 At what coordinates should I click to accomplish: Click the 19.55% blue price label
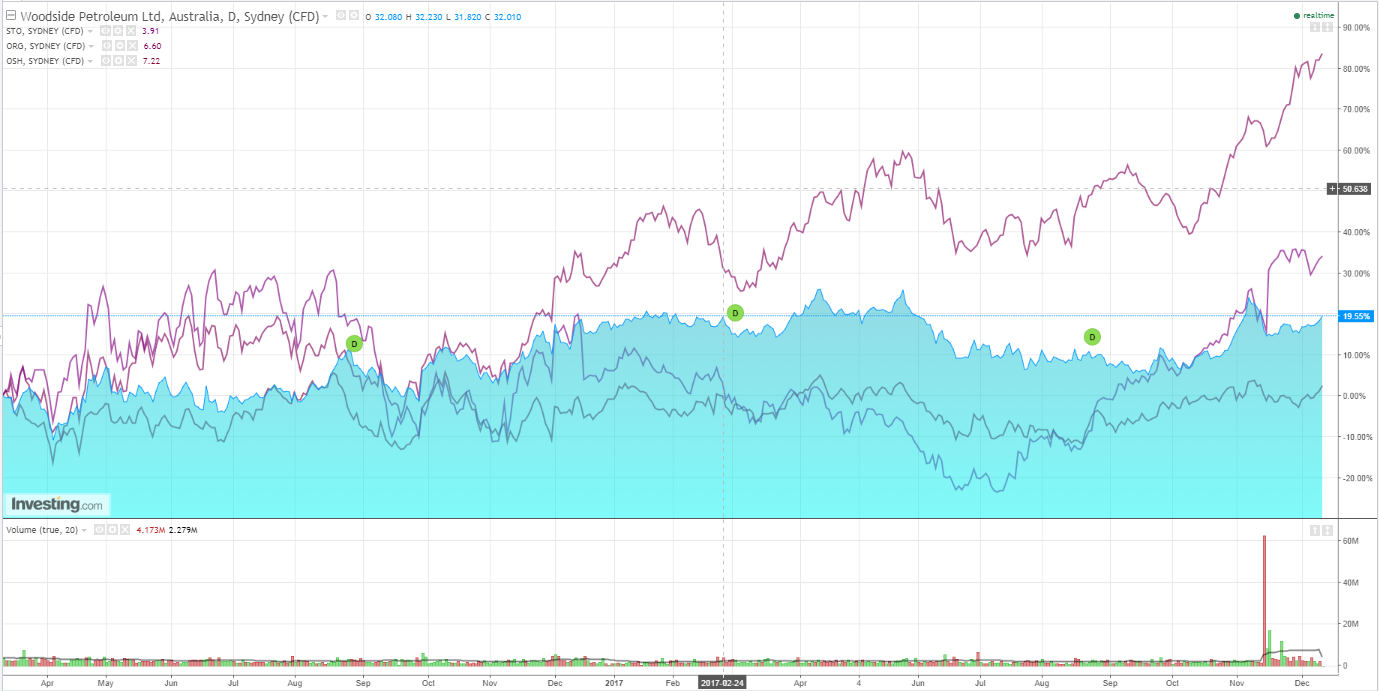[x=1356, y=316]
